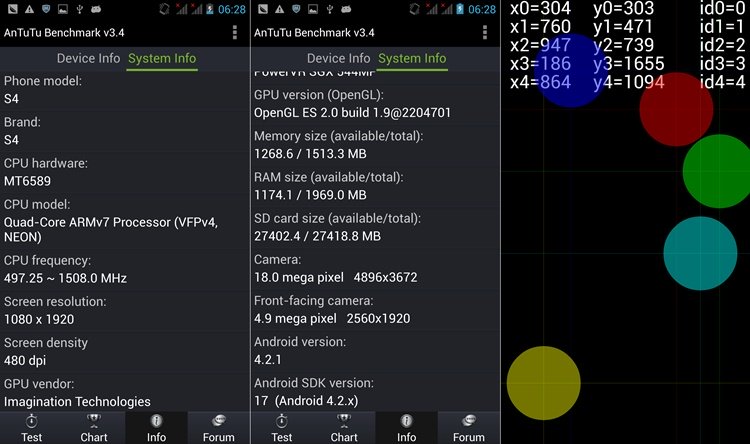Tap the 06:28 clock in middle status bar

click(x=482, y=10)
